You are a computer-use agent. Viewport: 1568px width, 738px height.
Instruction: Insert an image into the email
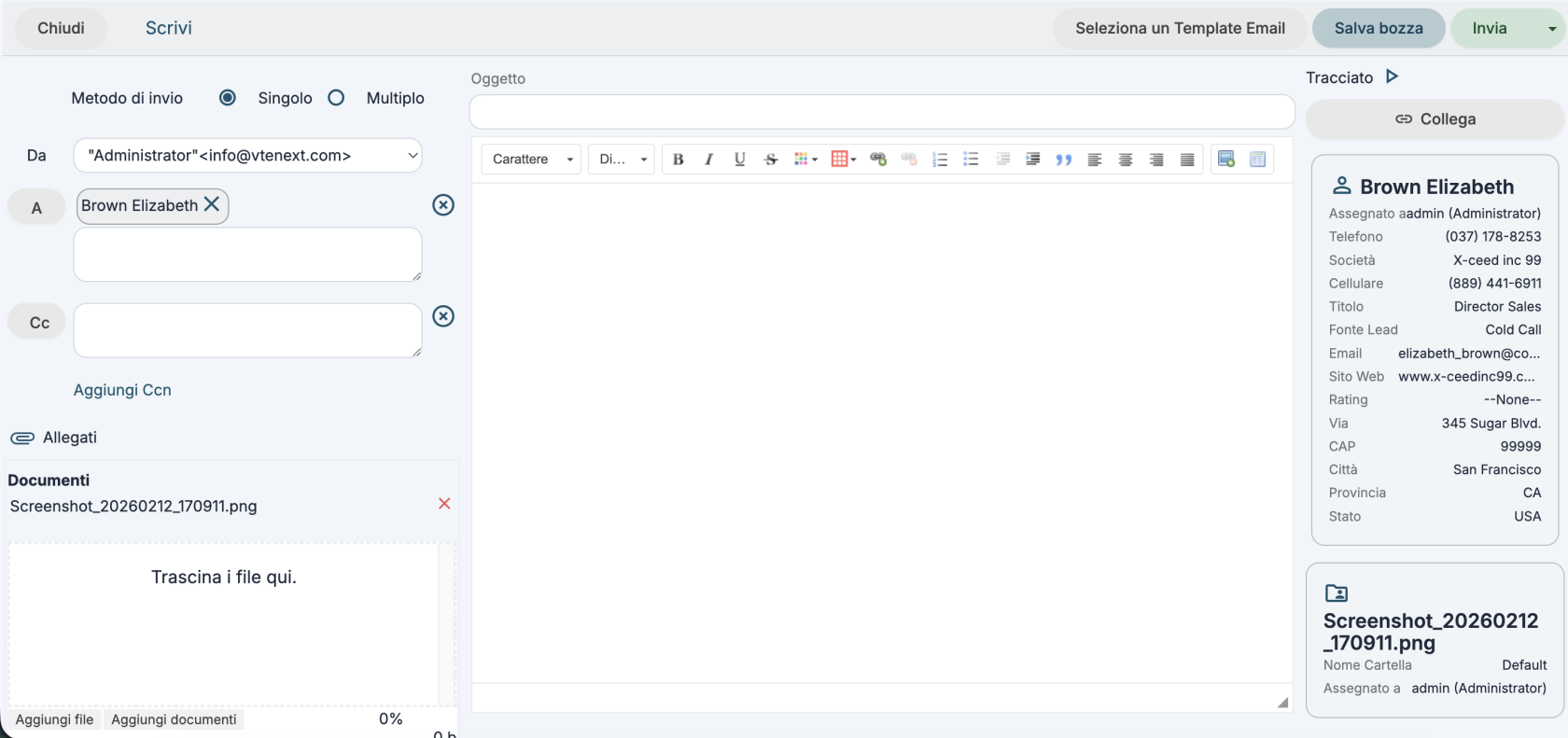tap(1226, 160)
